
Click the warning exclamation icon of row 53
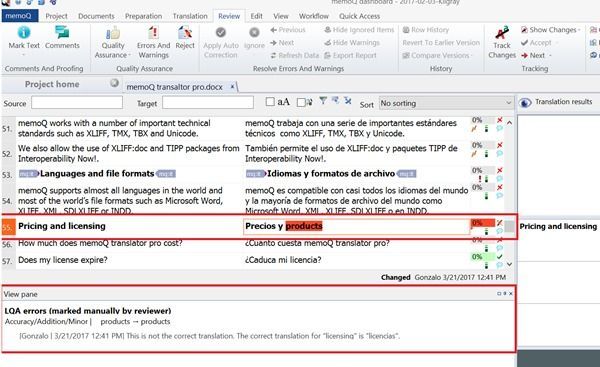pyautogui.click(x=480, y=179)
